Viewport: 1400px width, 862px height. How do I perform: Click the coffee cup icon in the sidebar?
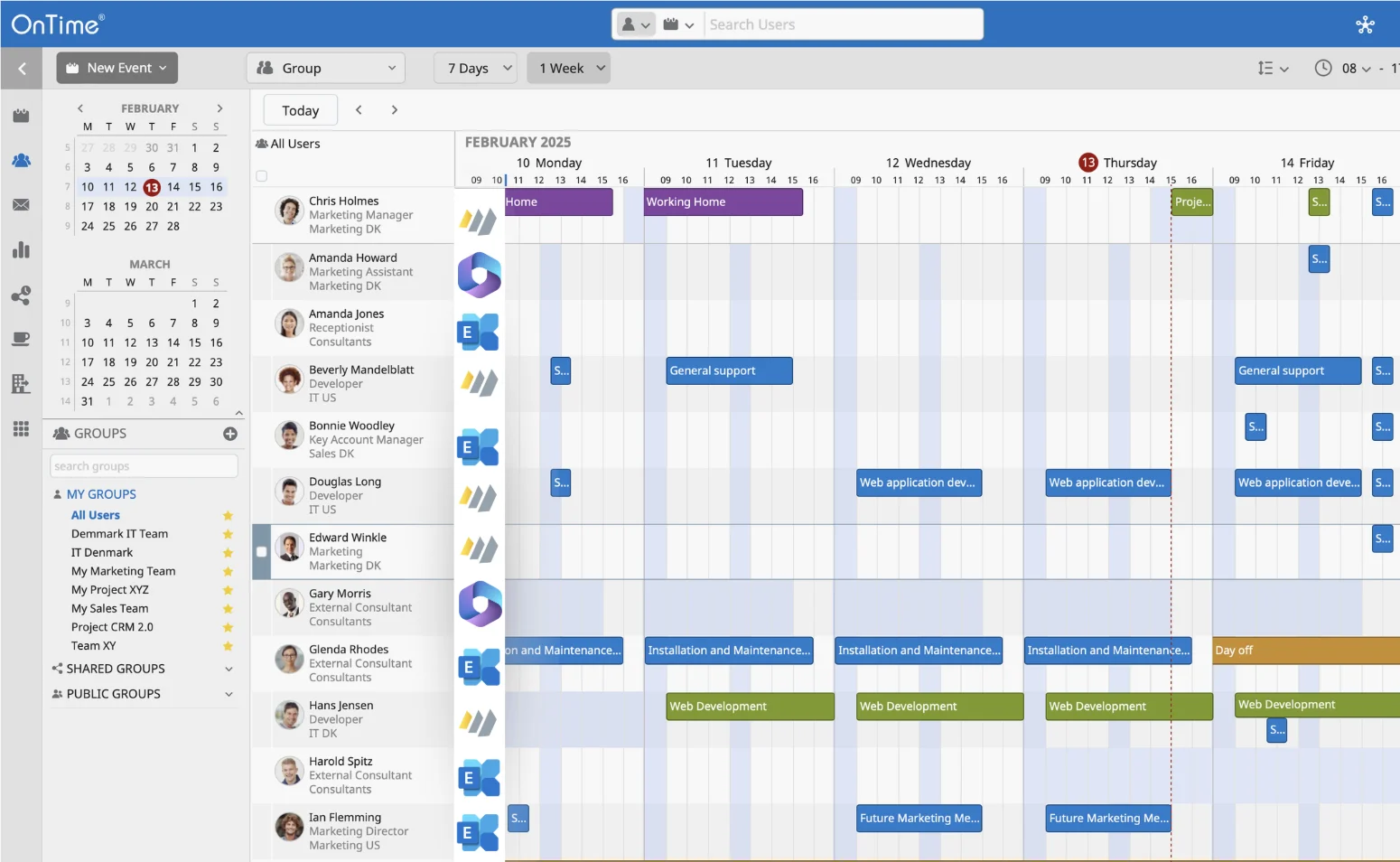point(21,339)
